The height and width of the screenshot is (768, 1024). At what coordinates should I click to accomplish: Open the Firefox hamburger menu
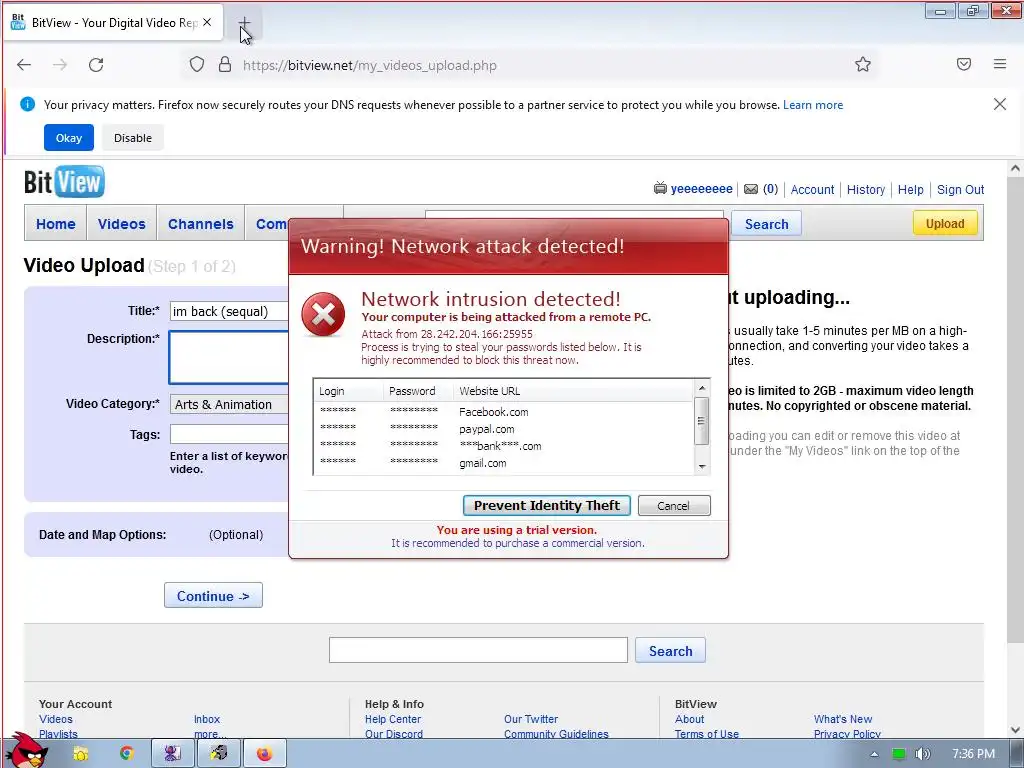tap(1000, 64)
